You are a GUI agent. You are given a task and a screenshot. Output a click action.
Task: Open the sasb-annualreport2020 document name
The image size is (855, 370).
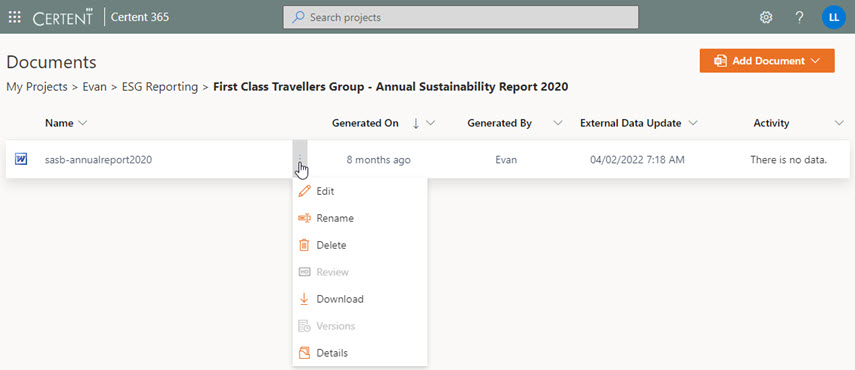point(98,160)
